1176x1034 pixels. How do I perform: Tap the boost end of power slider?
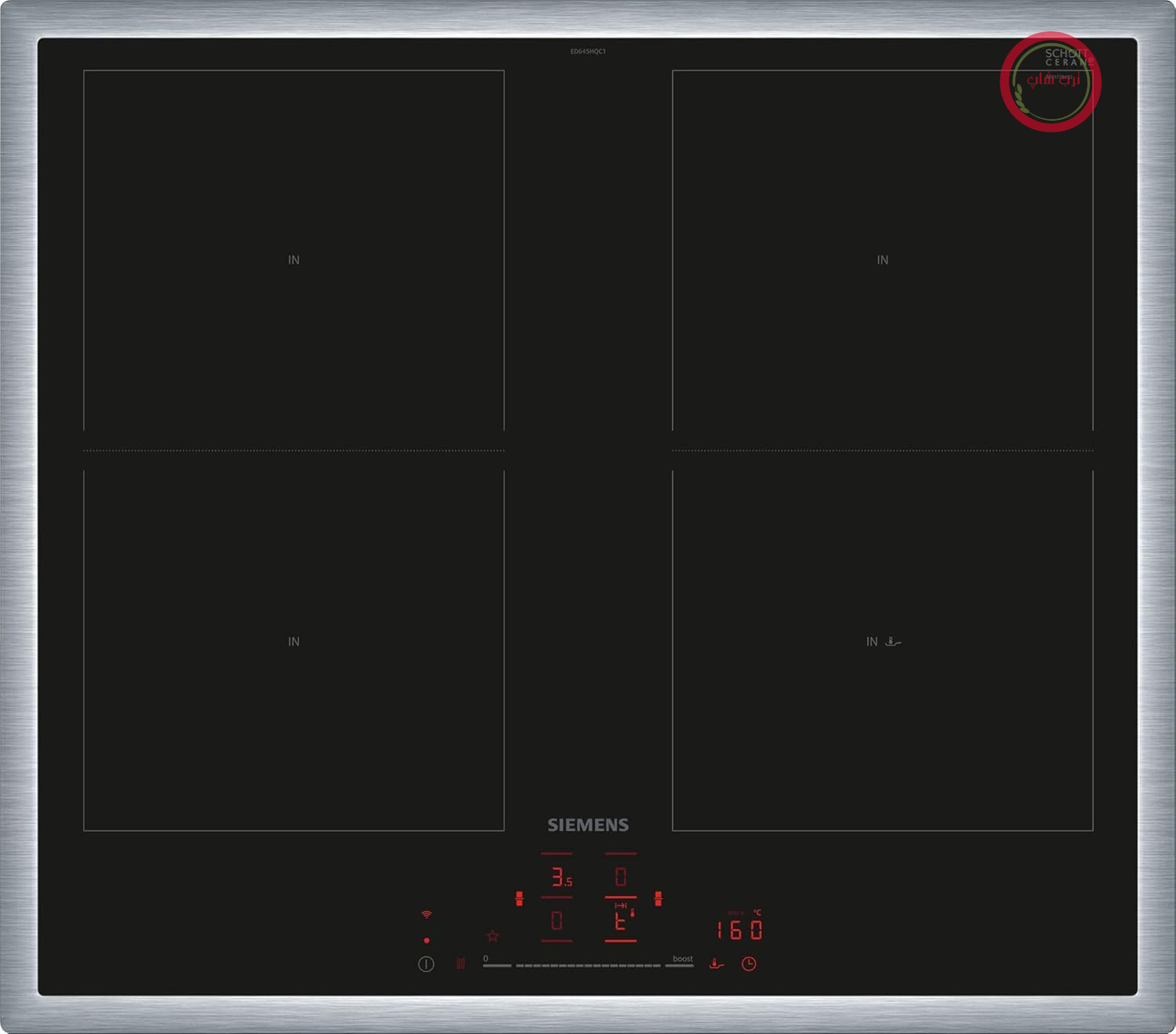click(x=681, y=962)
